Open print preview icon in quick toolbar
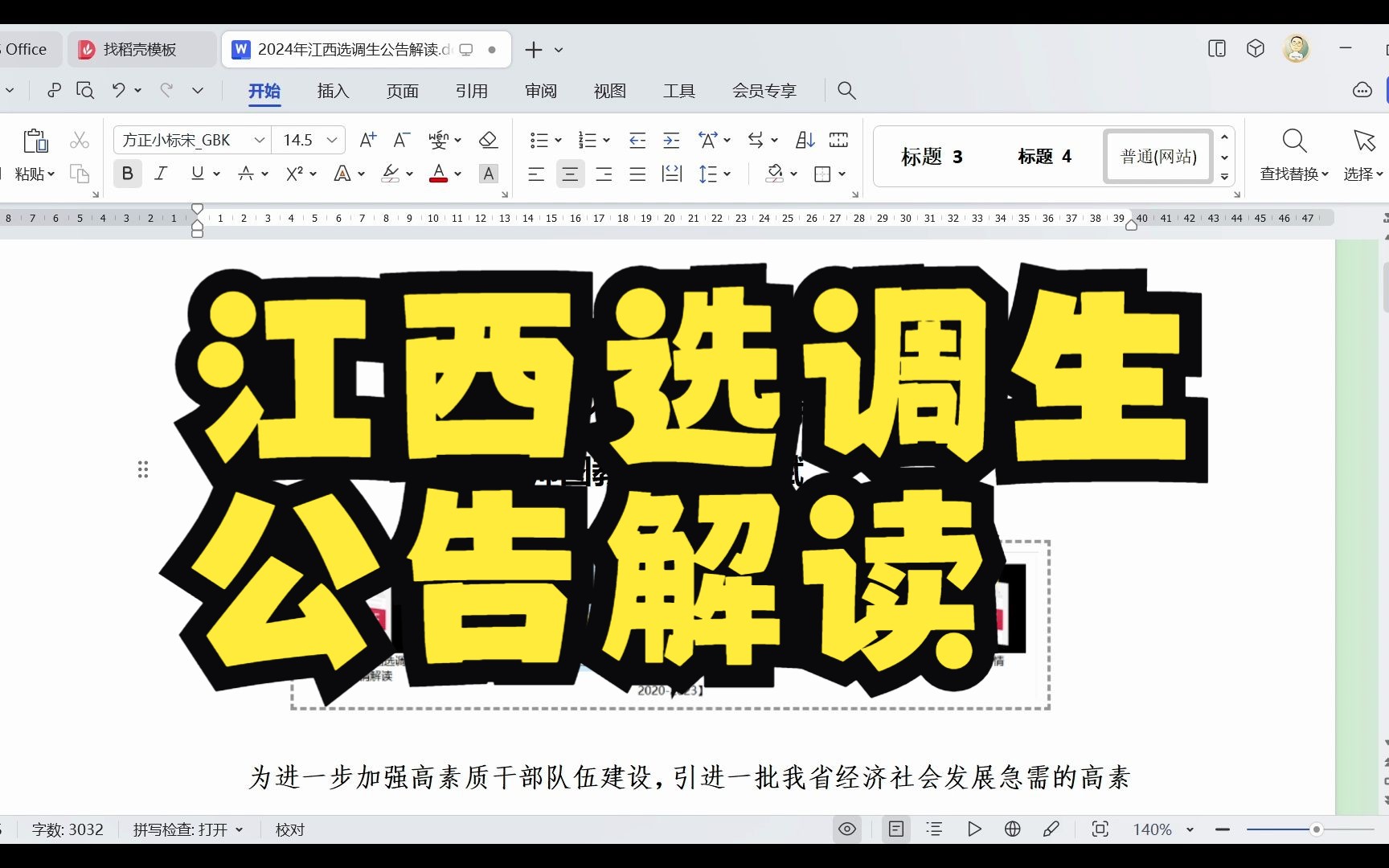This screenshot has height=868, width=1389. pyautogui.click(x=85, y=90)
